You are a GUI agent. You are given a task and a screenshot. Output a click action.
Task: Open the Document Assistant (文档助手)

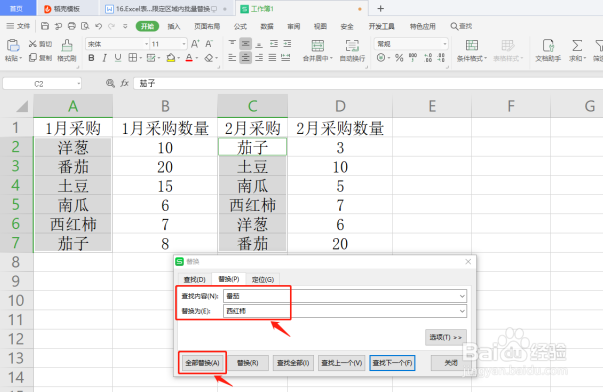(548, 50)
